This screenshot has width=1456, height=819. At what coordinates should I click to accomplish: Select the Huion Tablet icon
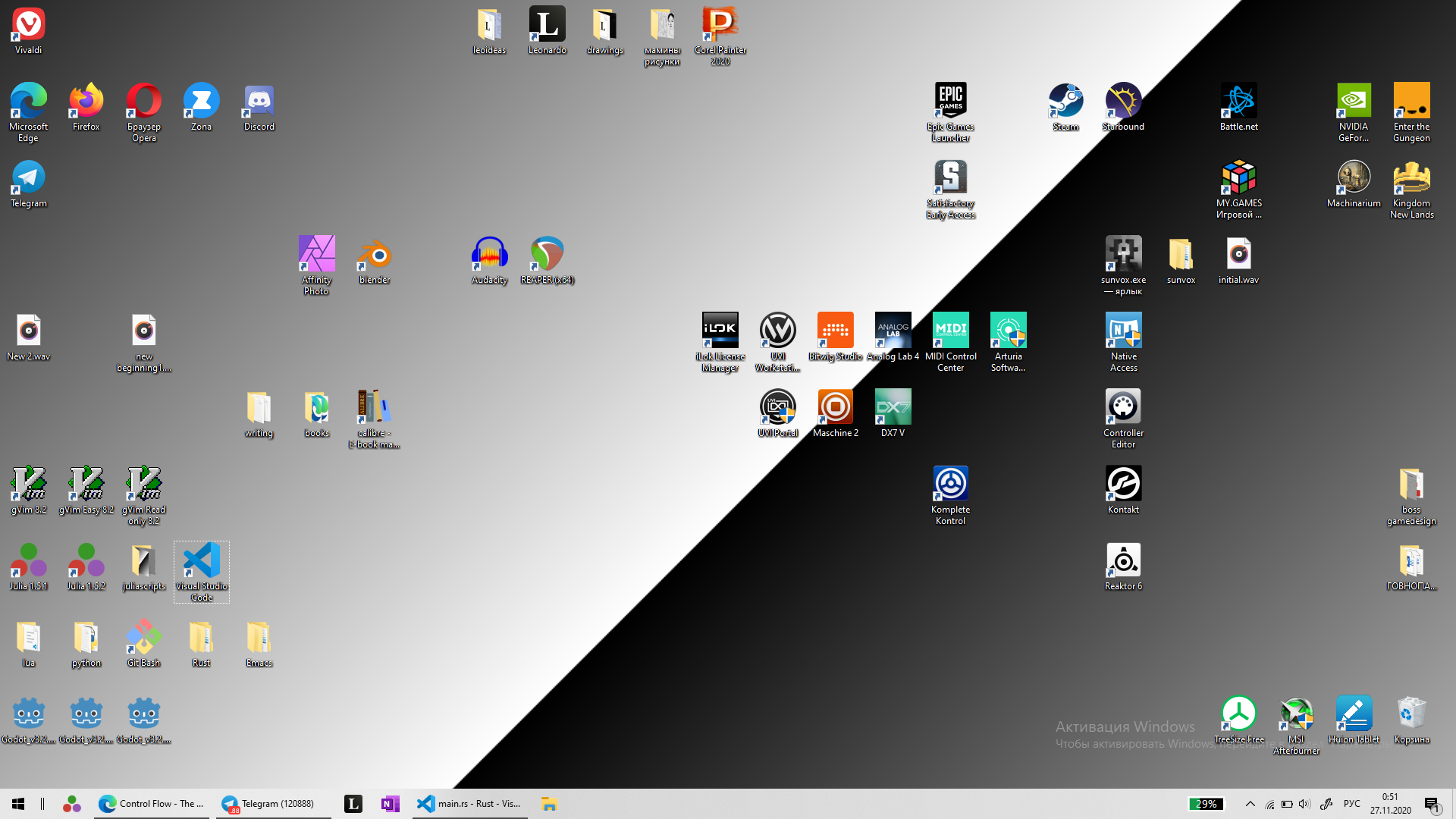click(1354, 720)
